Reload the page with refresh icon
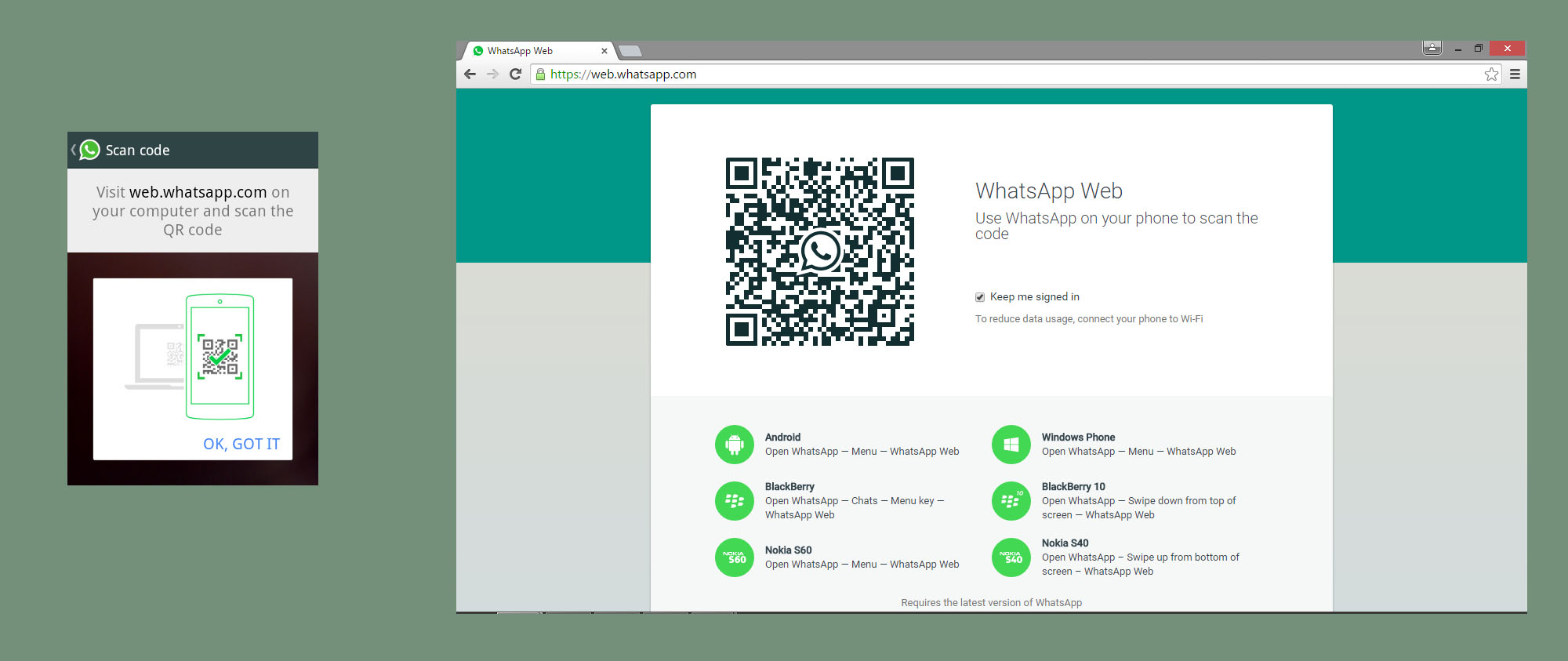The width and height of the screenshot is (1568, 661). [x=515, y=74]
